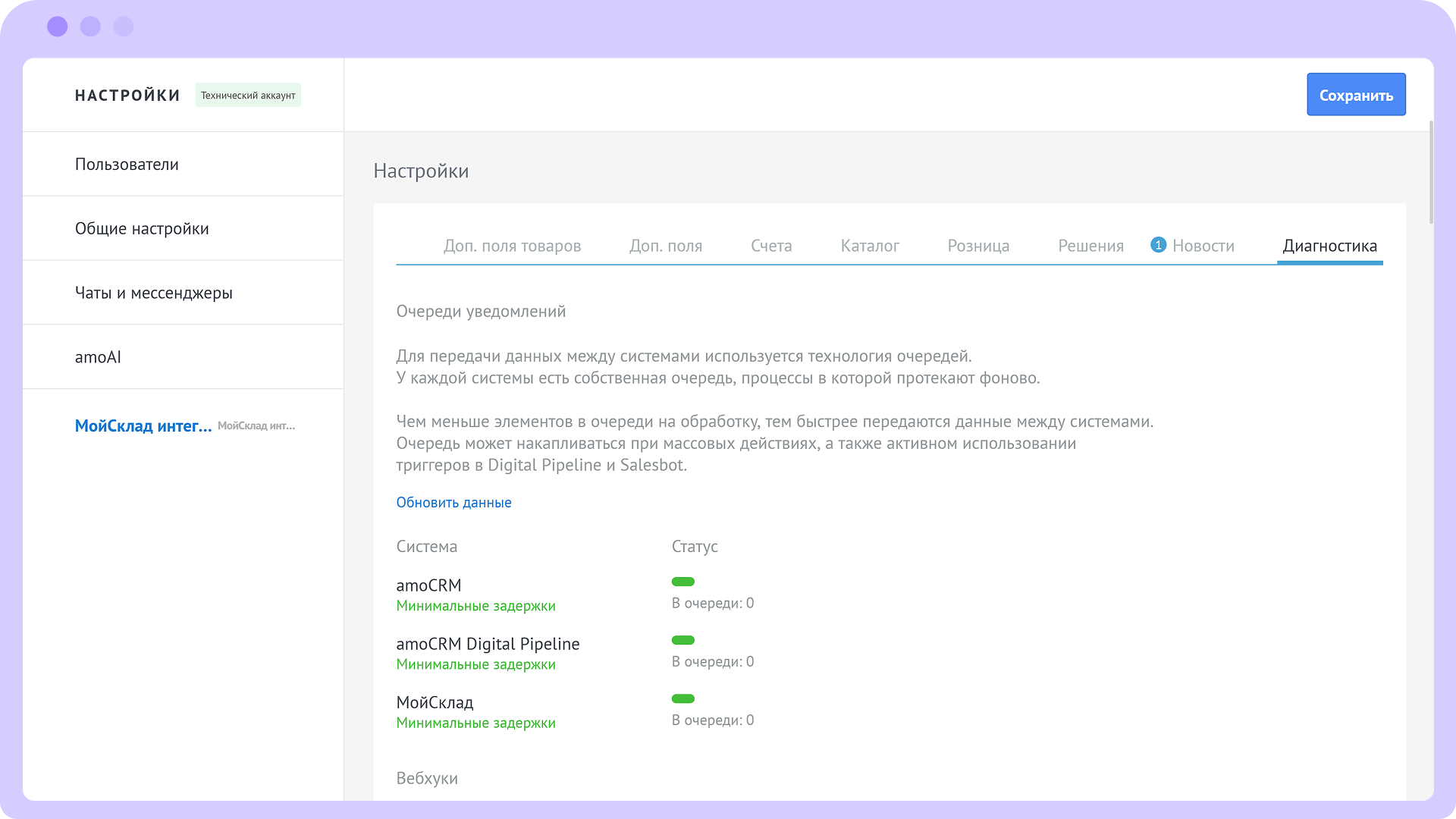
Task: Select the Розница tab
Action: coord(978,246)
